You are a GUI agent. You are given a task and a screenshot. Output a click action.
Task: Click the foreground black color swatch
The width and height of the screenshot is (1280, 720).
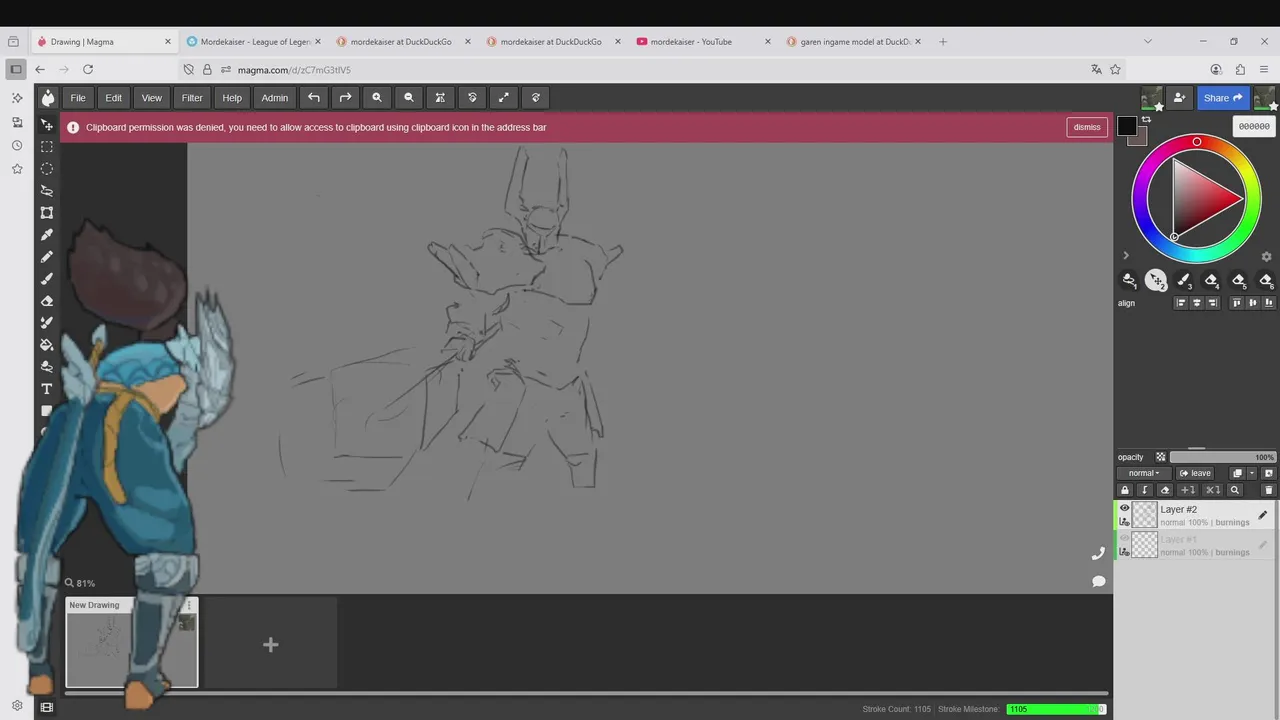1127,126
